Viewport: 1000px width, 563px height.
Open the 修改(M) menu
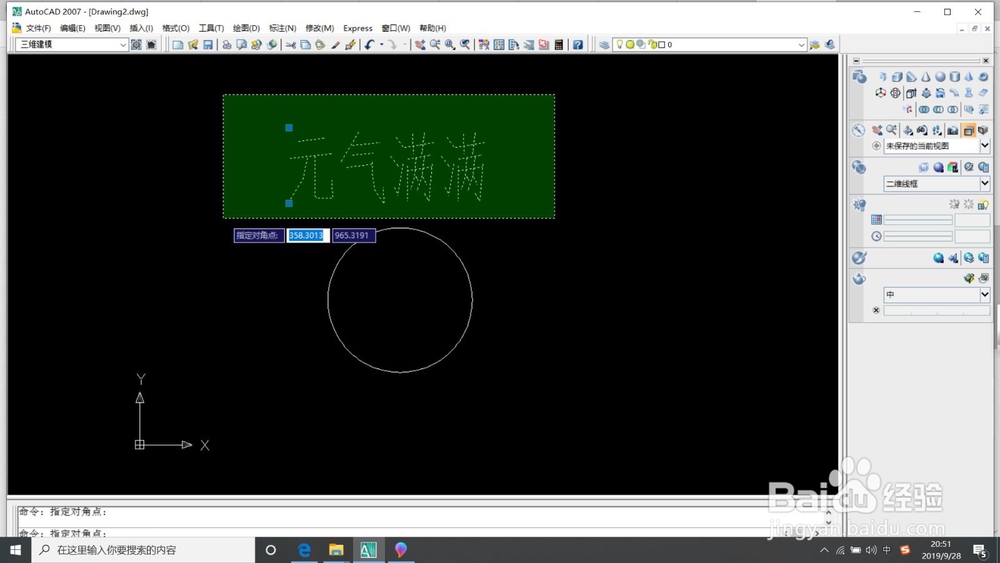(x=320, y=28)
